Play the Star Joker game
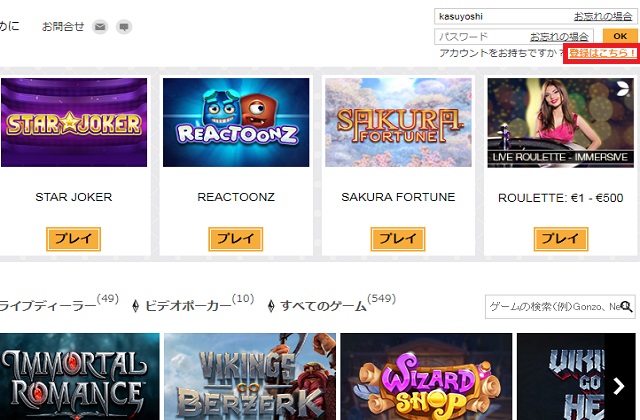The image size is (640, 420). coord(73,239)
